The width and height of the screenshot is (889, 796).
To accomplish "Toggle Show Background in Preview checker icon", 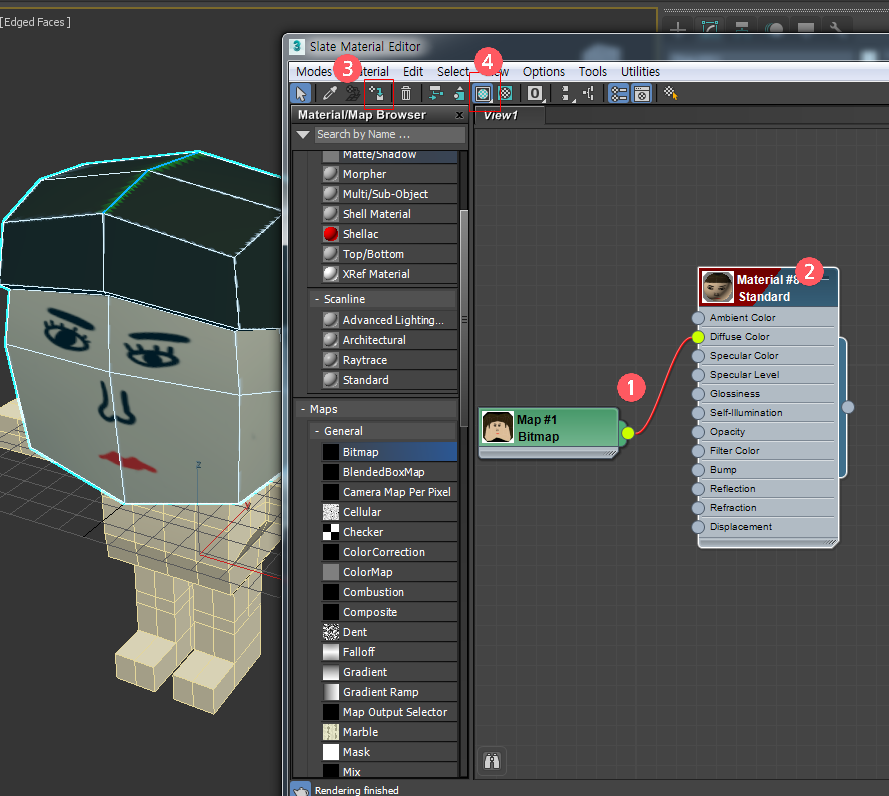I will click(505, 93).
